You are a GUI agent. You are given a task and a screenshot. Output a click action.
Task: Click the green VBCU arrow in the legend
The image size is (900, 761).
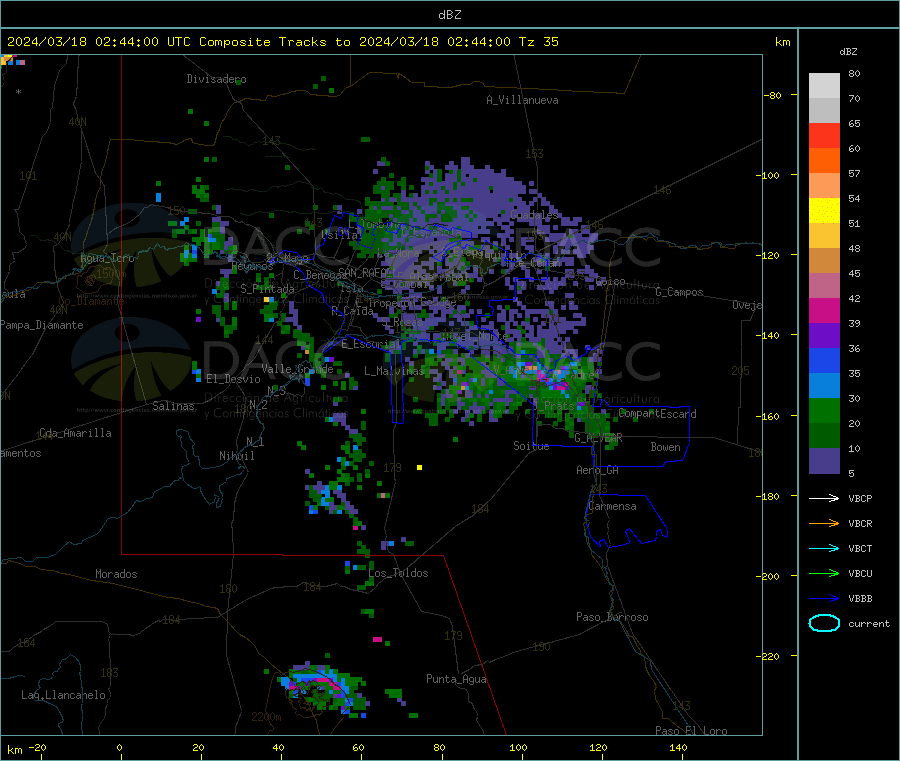click(824, 573)
